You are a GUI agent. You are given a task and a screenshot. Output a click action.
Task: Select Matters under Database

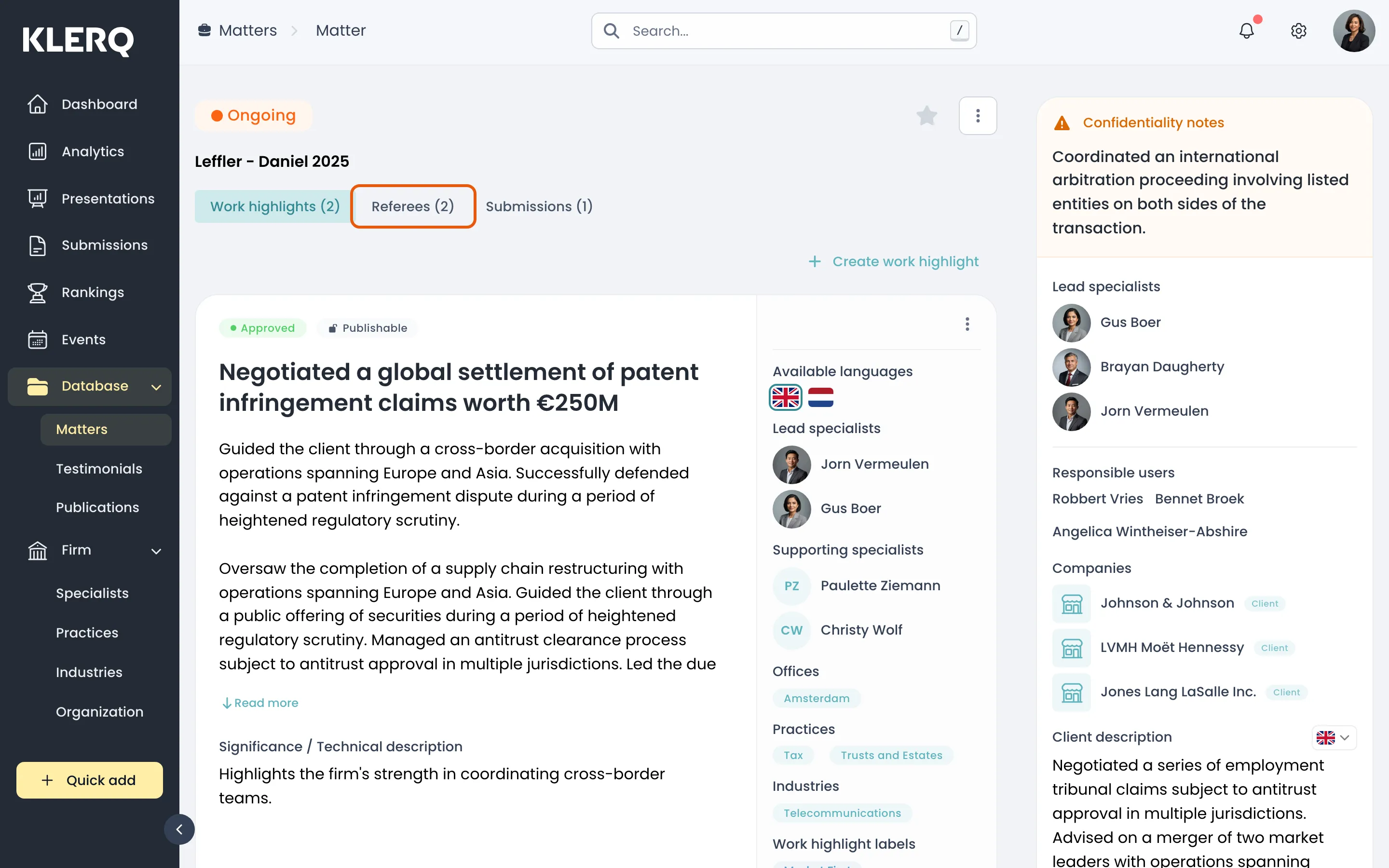point(106,429)
